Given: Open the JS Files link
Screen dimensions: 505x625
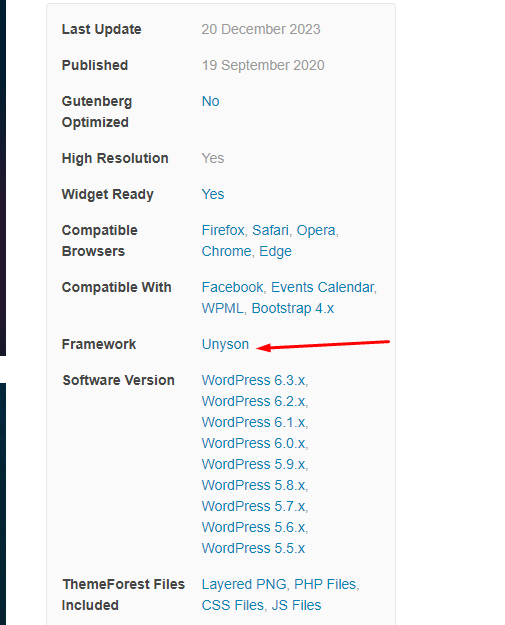Looking at the screenshot, I should 296,605.
